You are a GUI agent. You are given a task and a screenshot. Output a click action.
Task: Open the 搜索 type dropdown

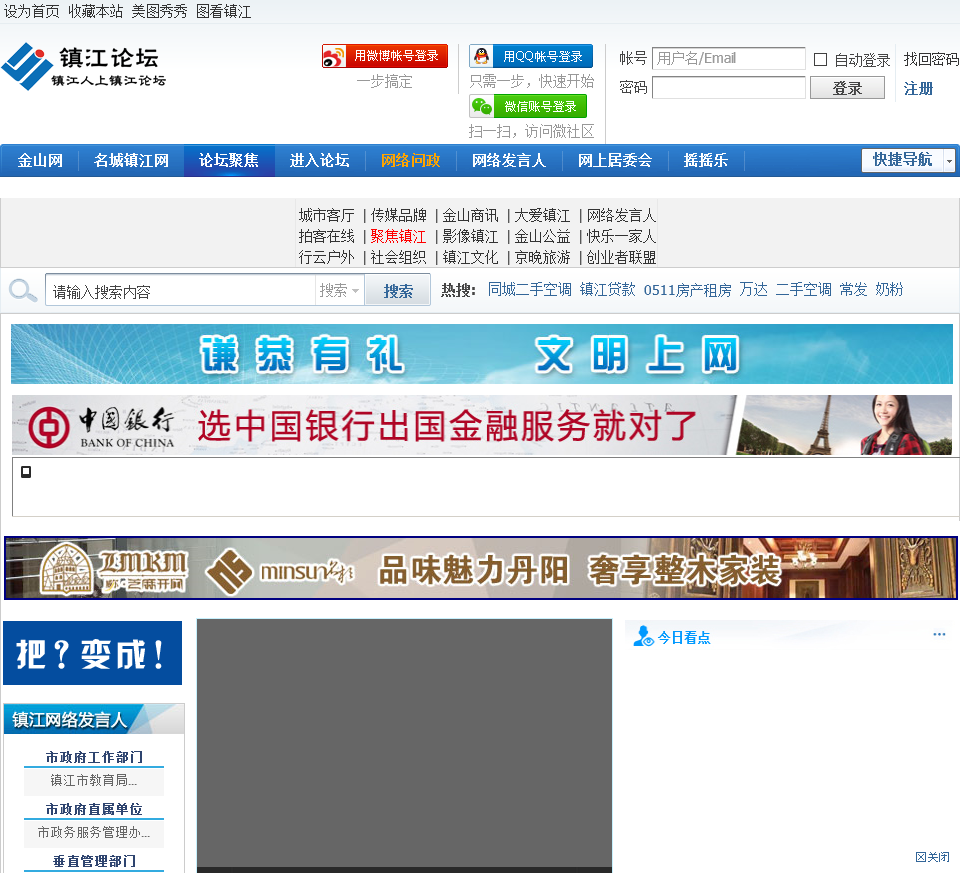tap(340, 290)
